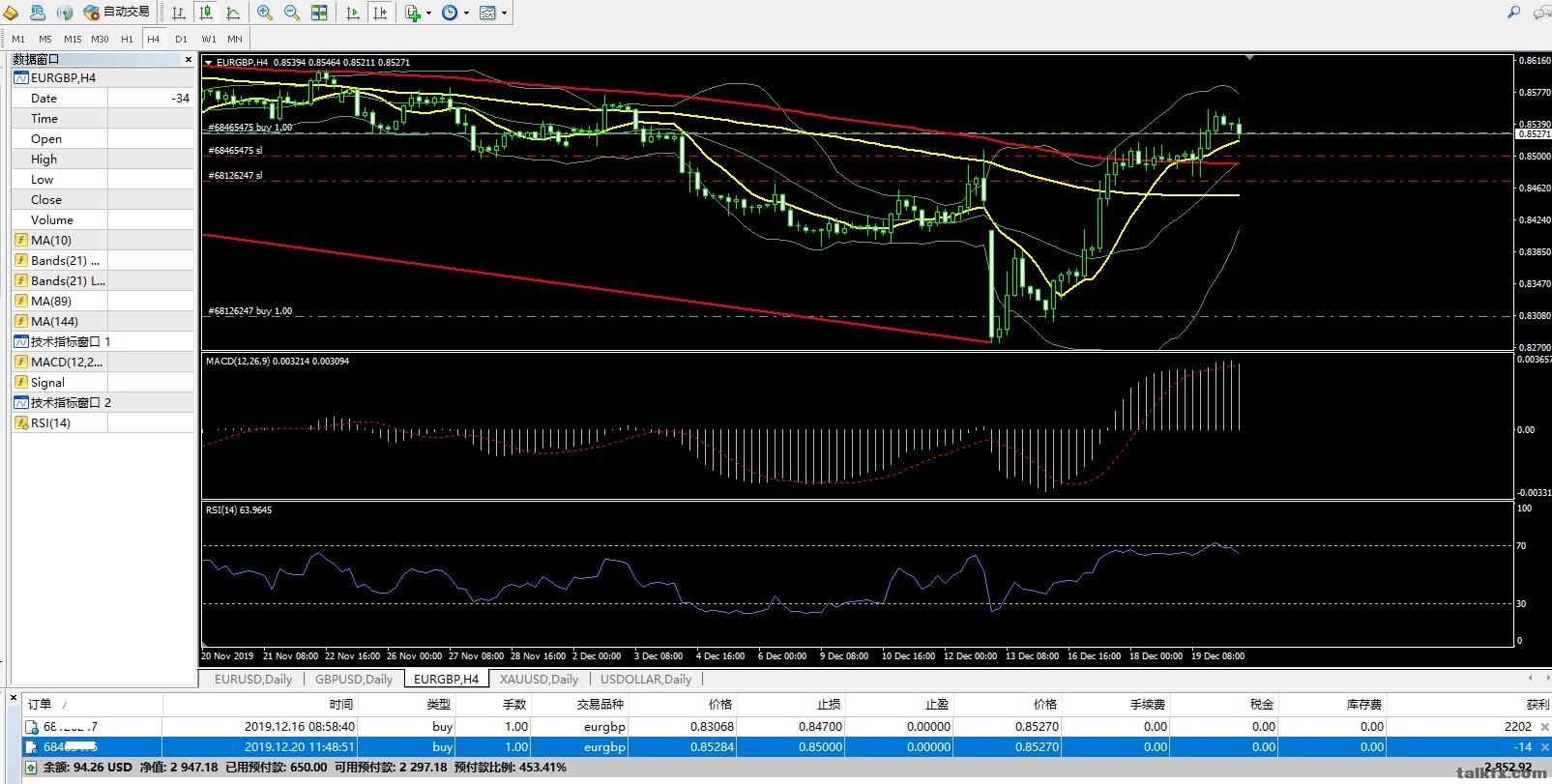Click the periodicity clock icon
Screen dimensions: 1552x784
pos(450,13)
